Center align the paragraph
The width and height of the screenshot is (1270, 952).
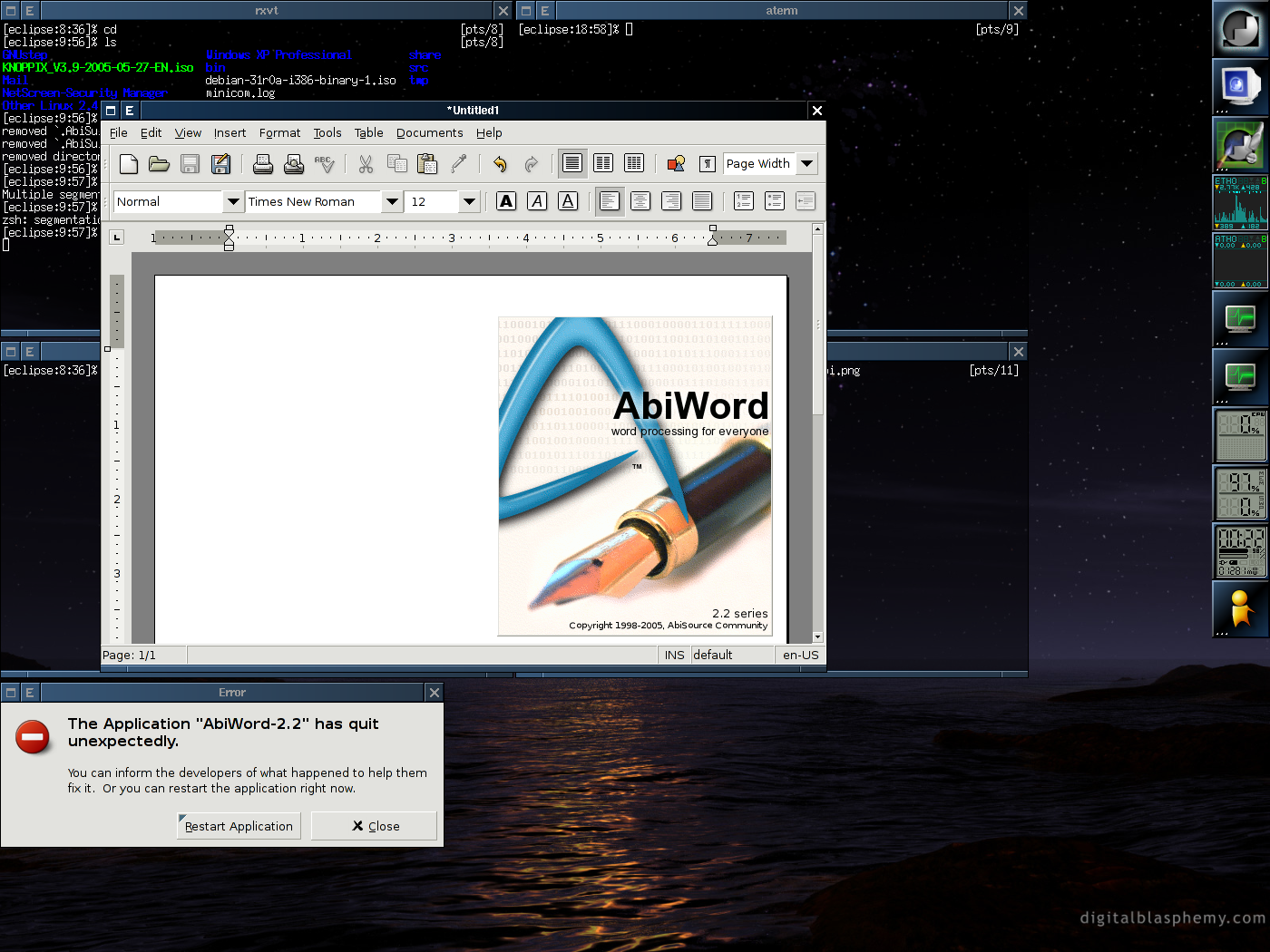640,201
